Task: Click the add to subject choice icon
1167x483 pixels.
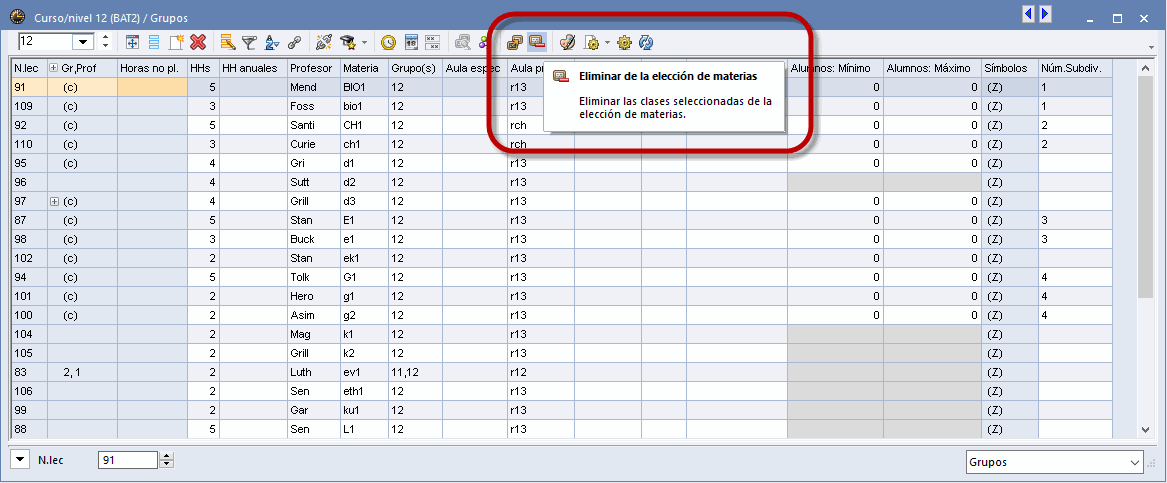Action: pos(515,42)
